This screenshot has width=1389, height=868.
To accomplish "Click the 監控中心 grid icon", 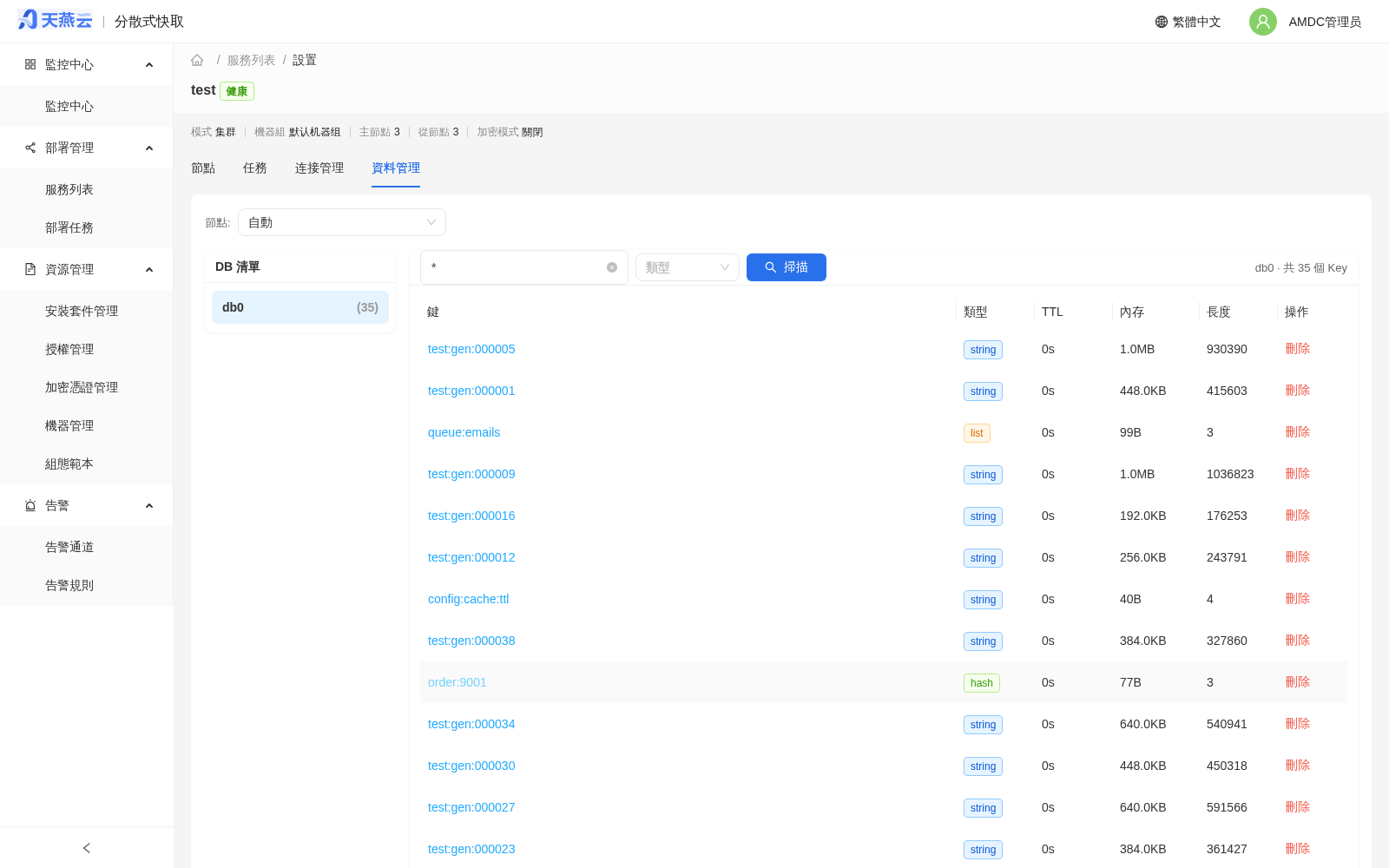I will [x=30, y=64].
